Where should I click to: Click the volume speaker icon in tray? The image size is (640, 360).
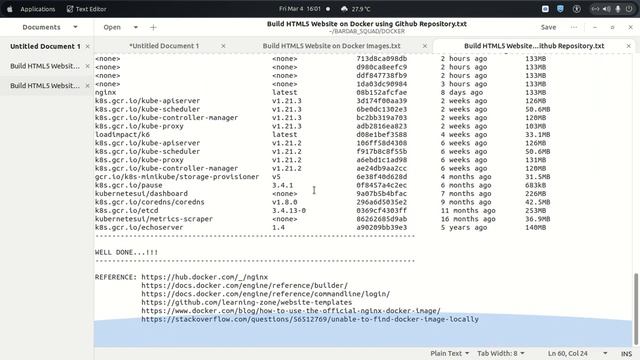(x=607, y=9)
